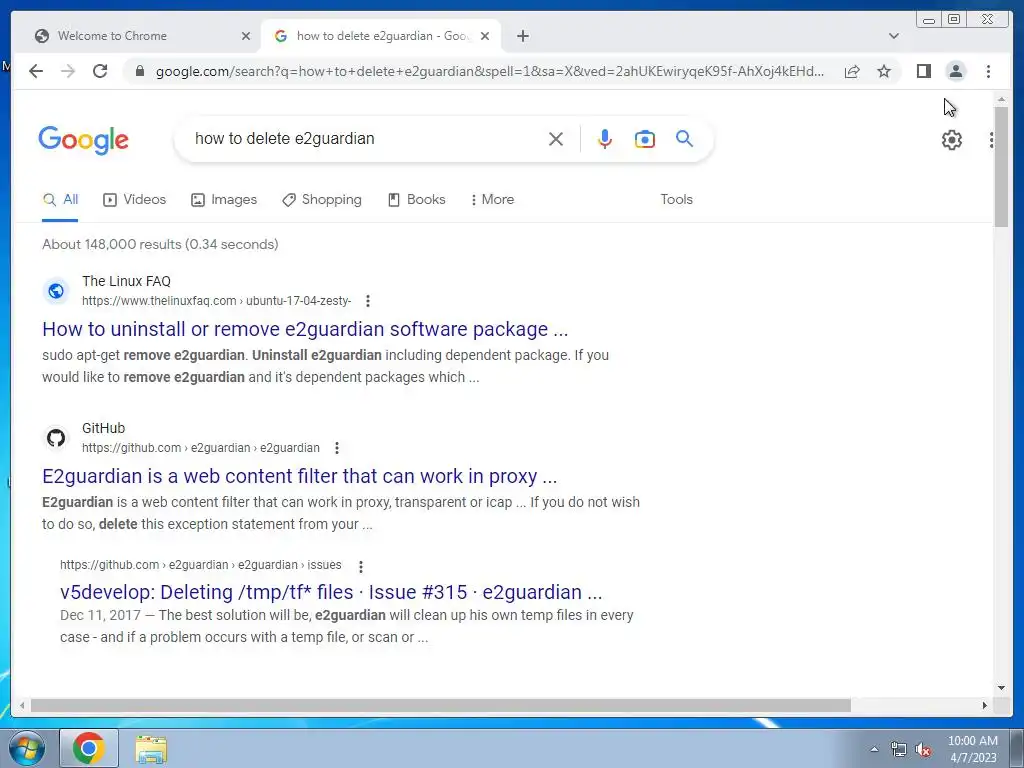Click github.com e2guardian issues URL breadcrumb
The height and width of the screenshot is (768, 1024).
coord(200,565)
